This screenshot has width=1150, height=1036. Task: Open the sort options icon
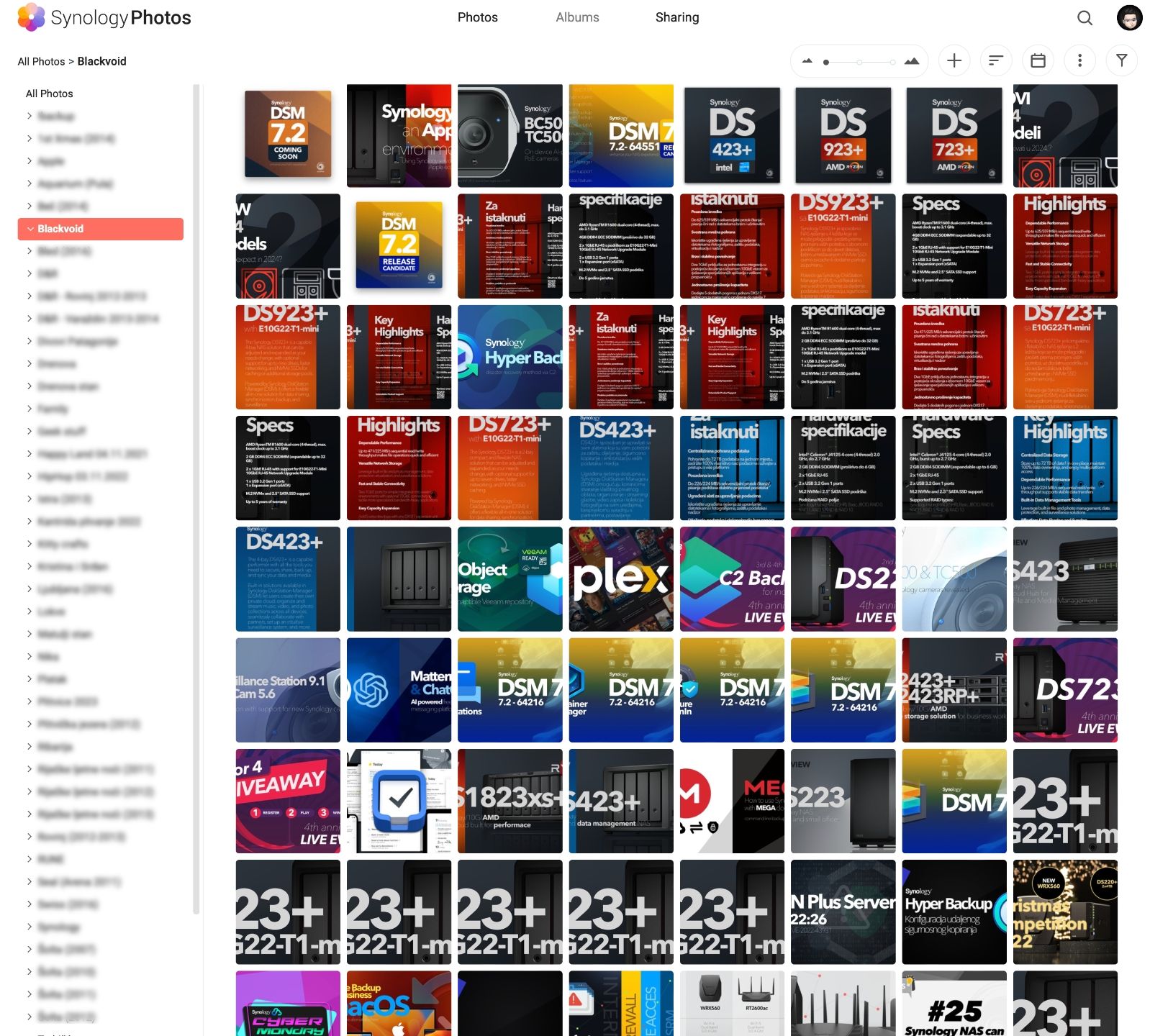point(996,61)
